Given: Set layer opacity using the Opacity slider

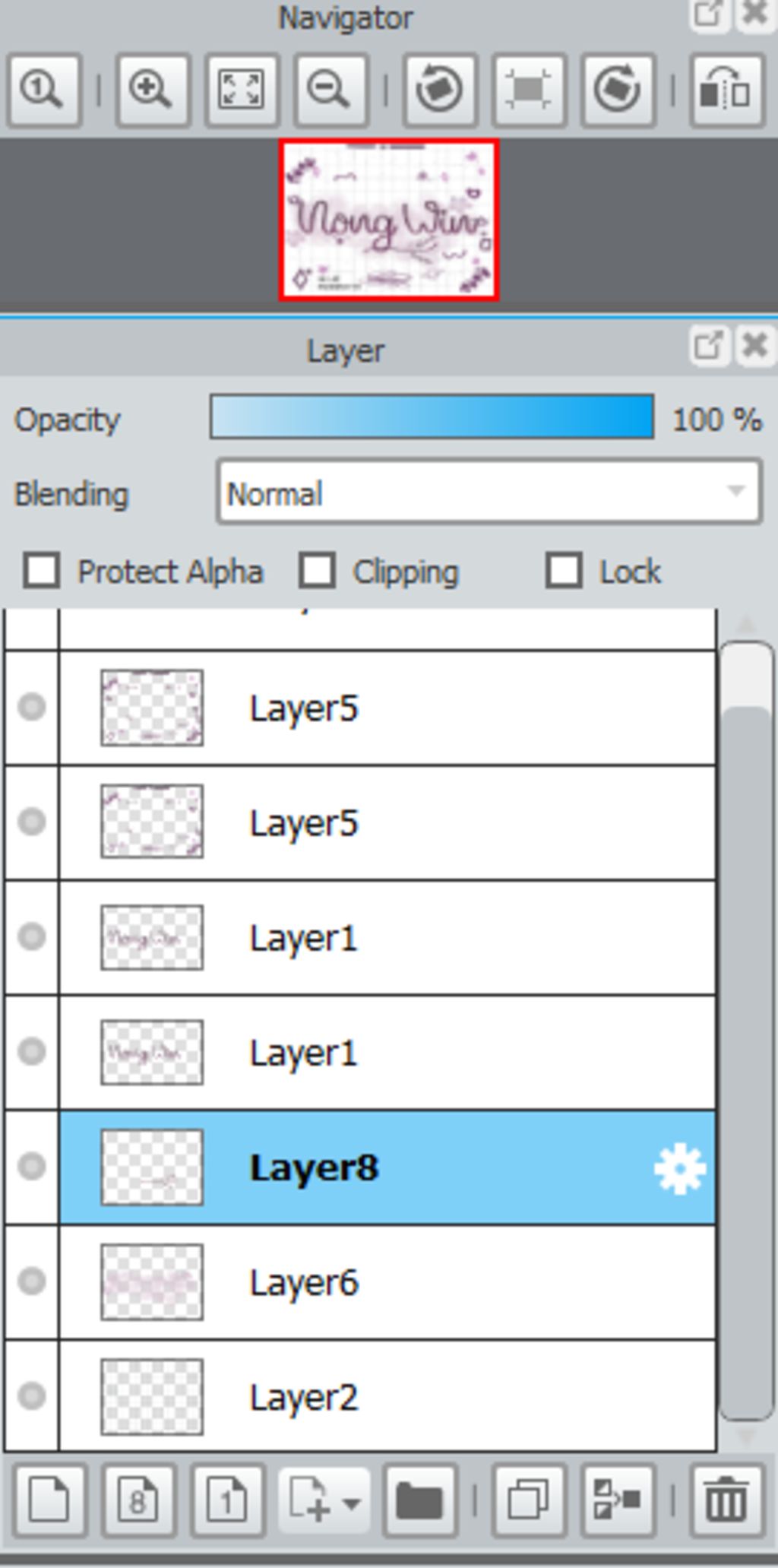Looking at the screenshot, I should [x=432, y=417].
